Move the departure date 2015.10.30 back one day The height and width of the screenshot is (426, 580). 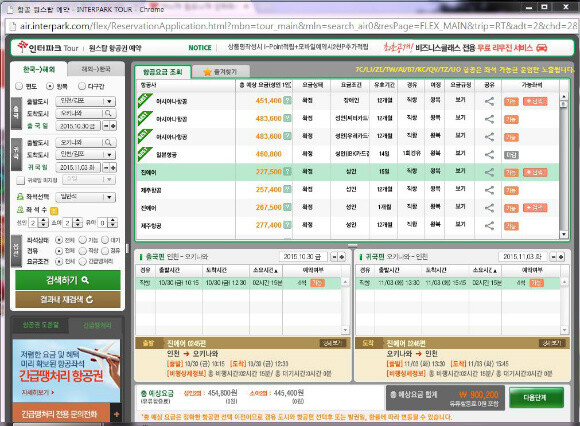[106, 126]
